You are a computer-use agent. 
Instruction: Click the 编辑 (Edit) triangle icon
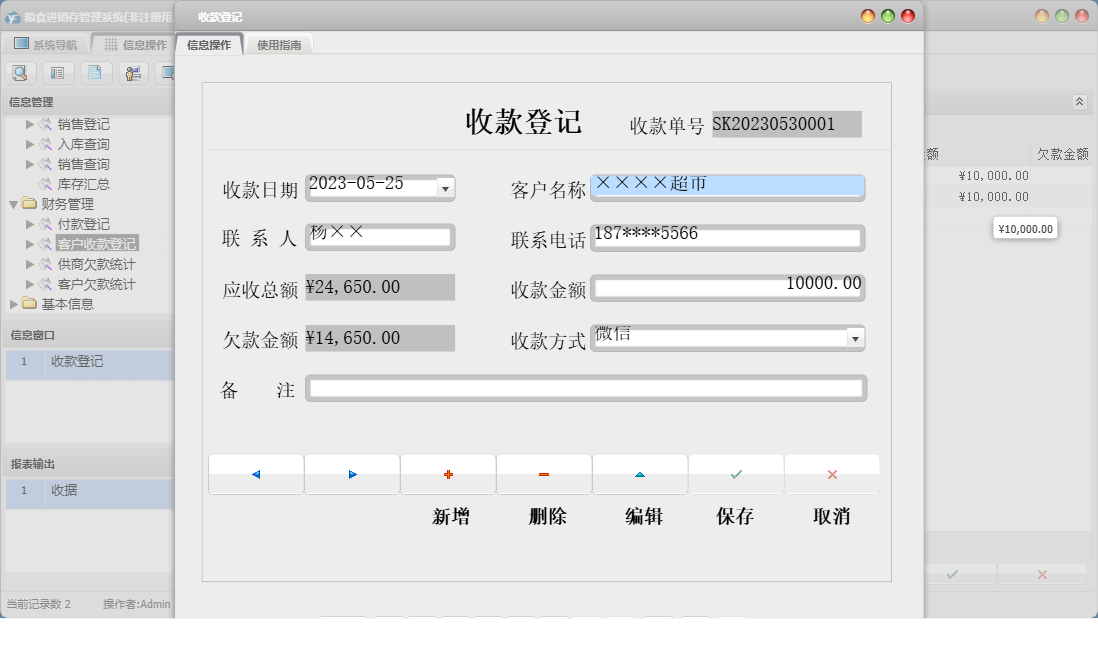tap(640, 473)
